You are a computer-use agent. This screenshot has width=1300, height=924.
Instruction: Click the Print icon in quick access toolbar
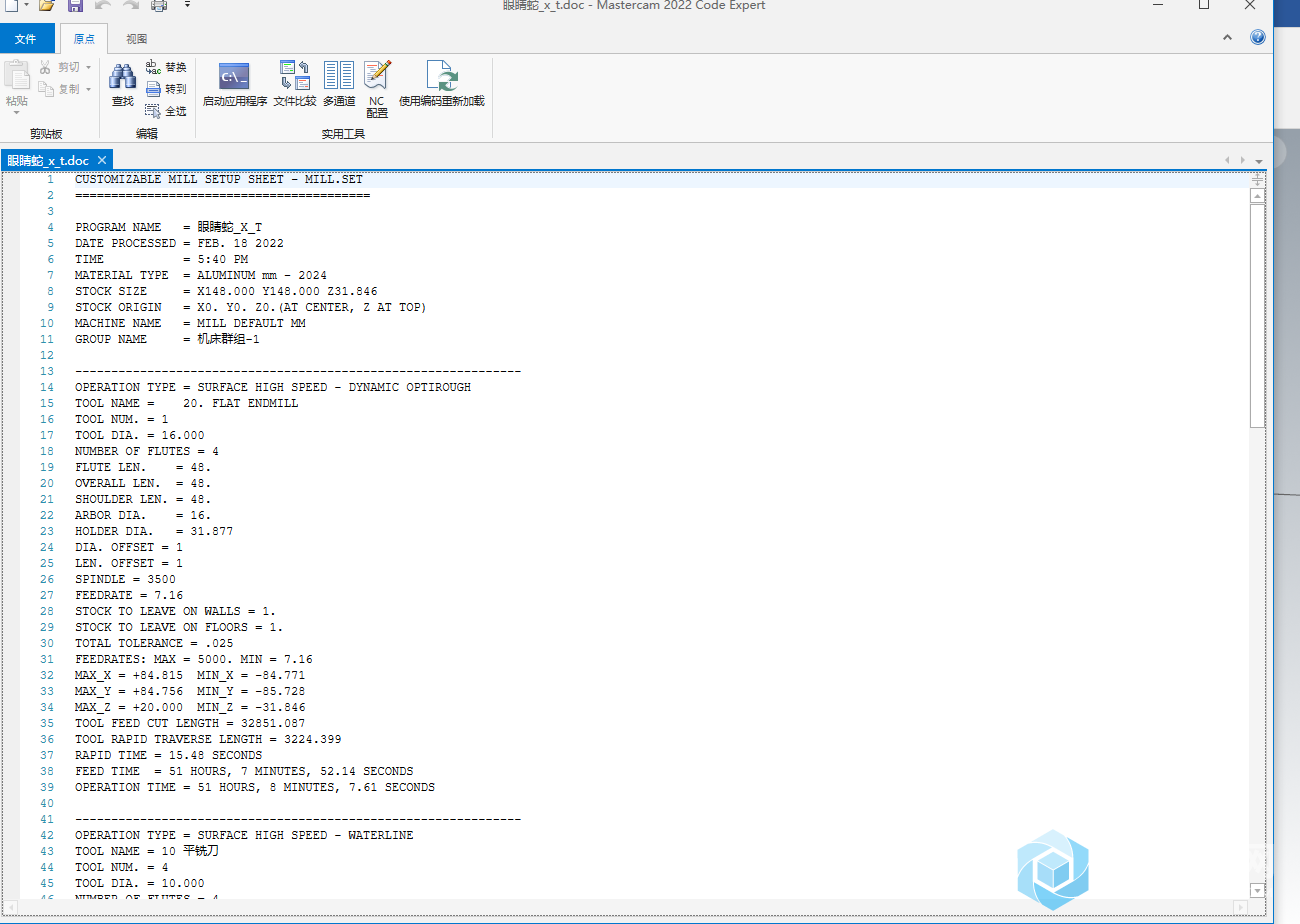click(x=159, y=6)
